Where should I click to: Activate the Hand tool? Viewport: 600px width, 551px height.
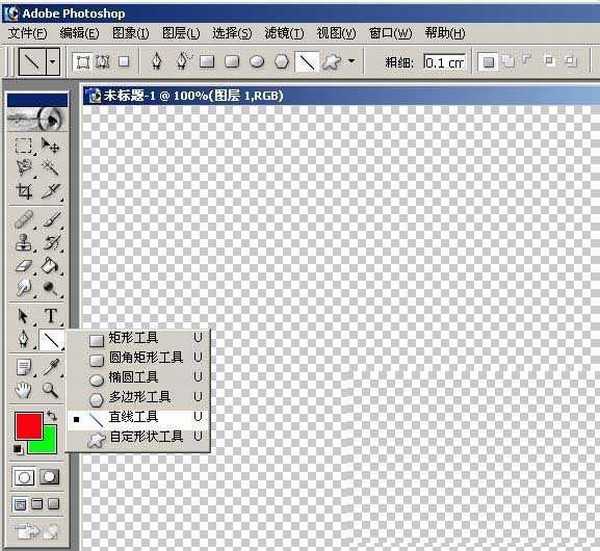[24, 390]
